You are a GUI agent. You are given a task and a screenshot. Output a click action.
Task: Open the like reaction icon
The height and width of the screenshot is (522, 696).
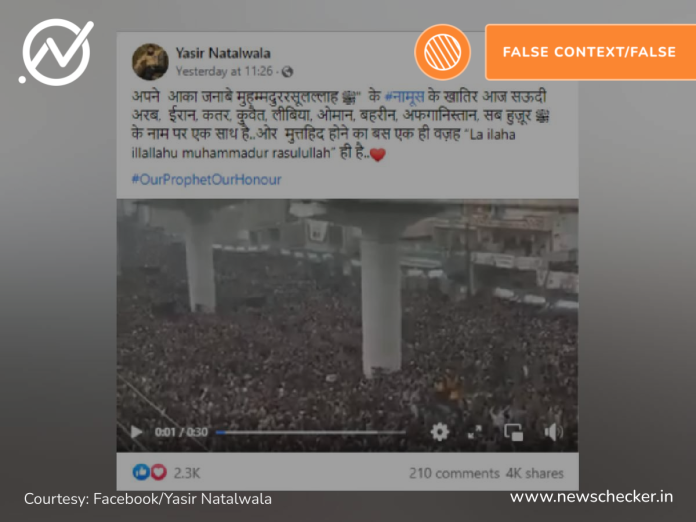(x=141, y=472)
